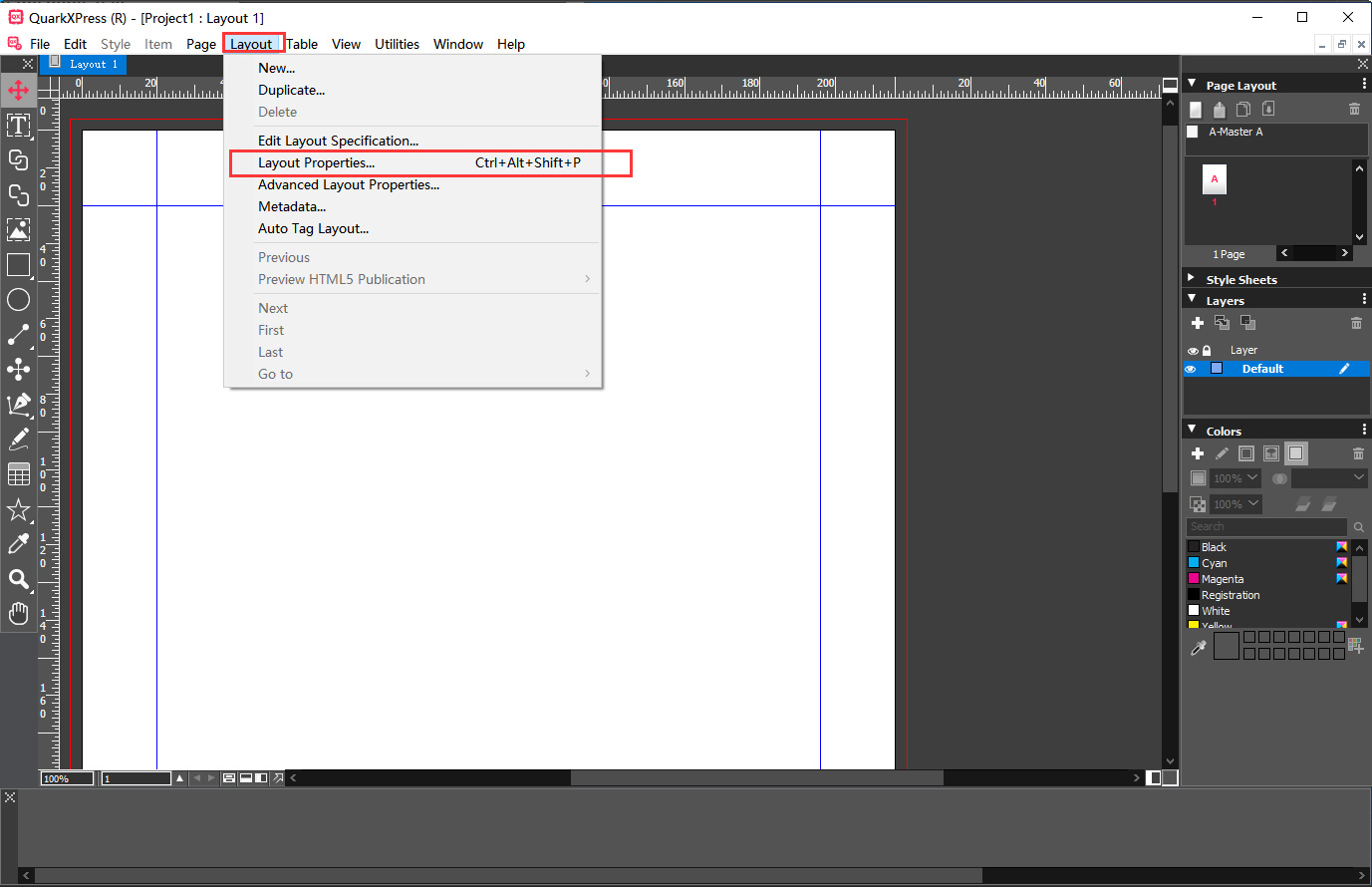The image size is (1372, 887).
Task: Toggle the lock icon in Layer header
Action: [1207, 351]
